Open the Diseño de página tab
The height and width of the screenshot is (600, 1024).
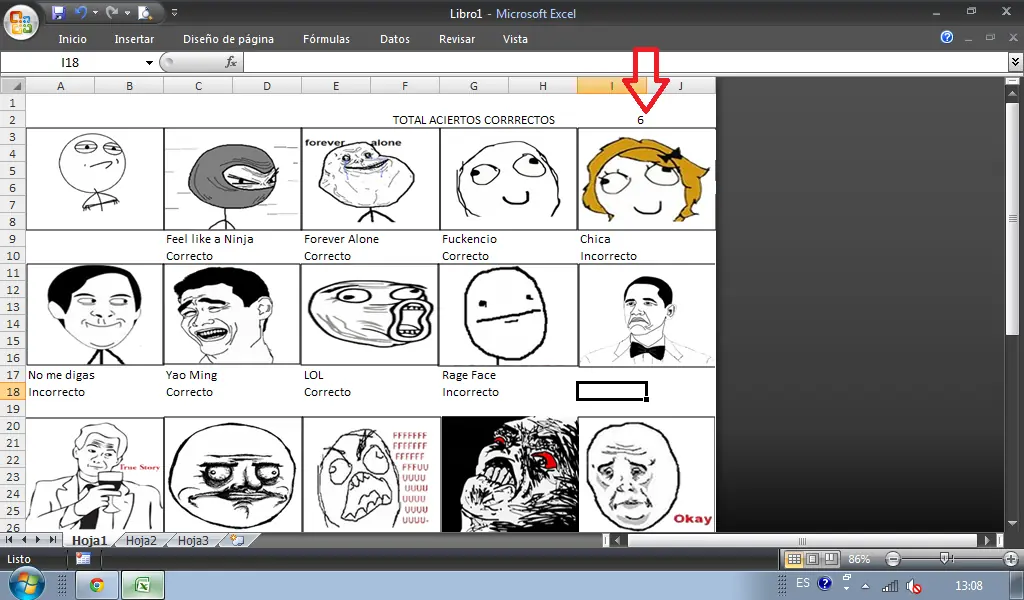click(x=228, y=39)
